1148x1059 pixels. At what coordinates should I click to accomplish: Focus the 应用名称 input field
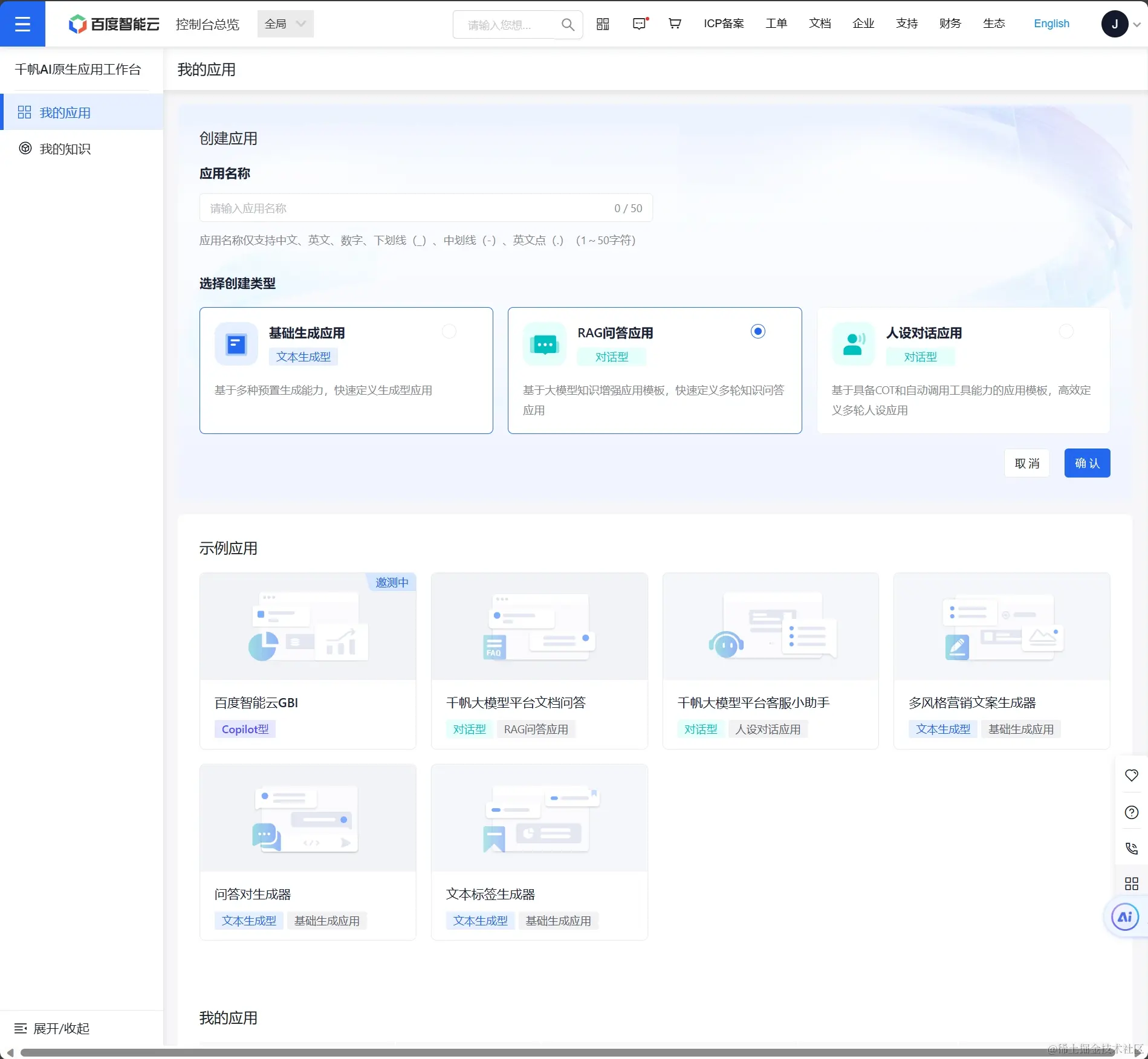click(x=426, y=208)
